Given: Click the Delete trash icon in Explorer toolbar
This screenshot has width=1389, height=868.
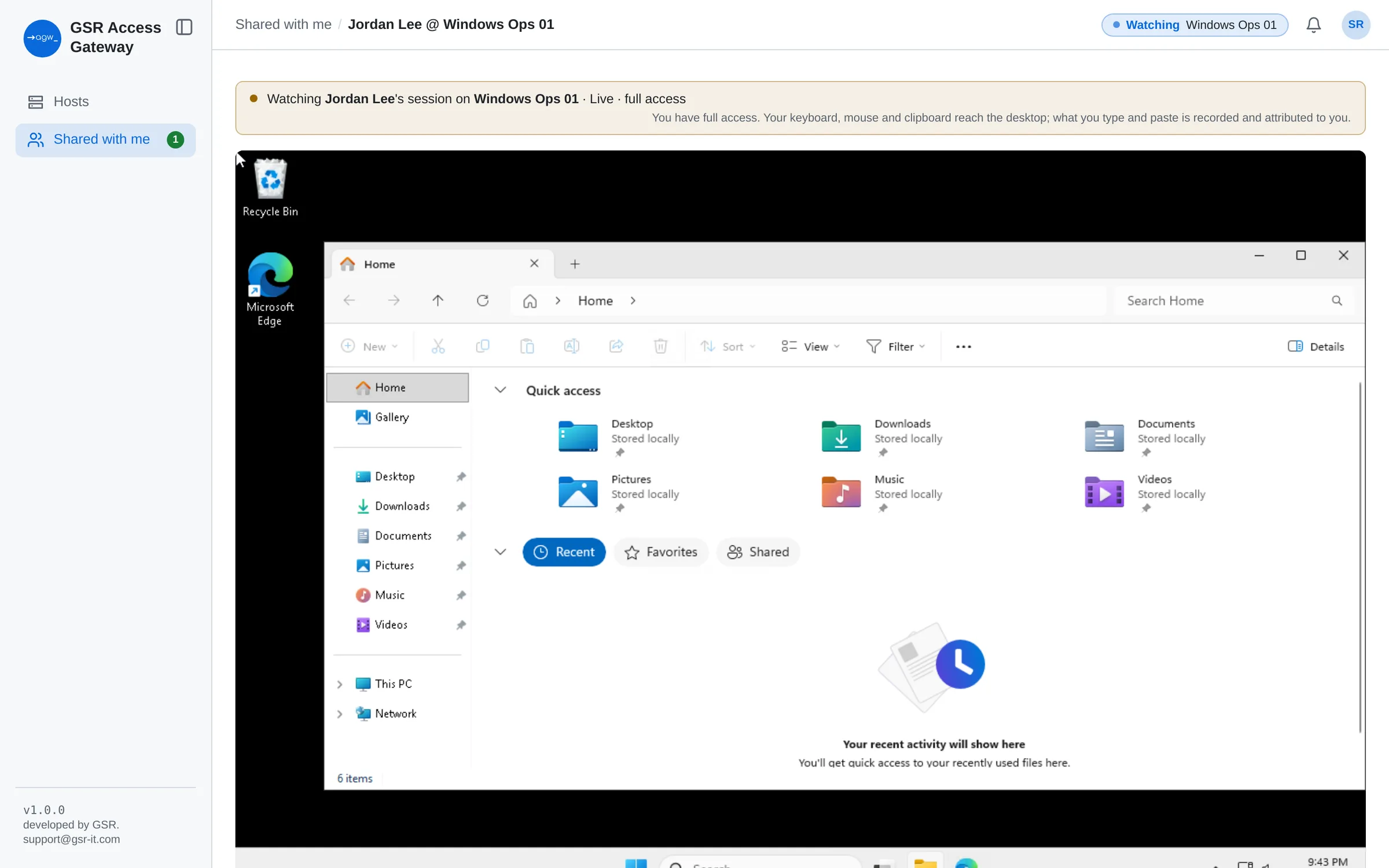Looking at the screenshot, I should 660,346.
